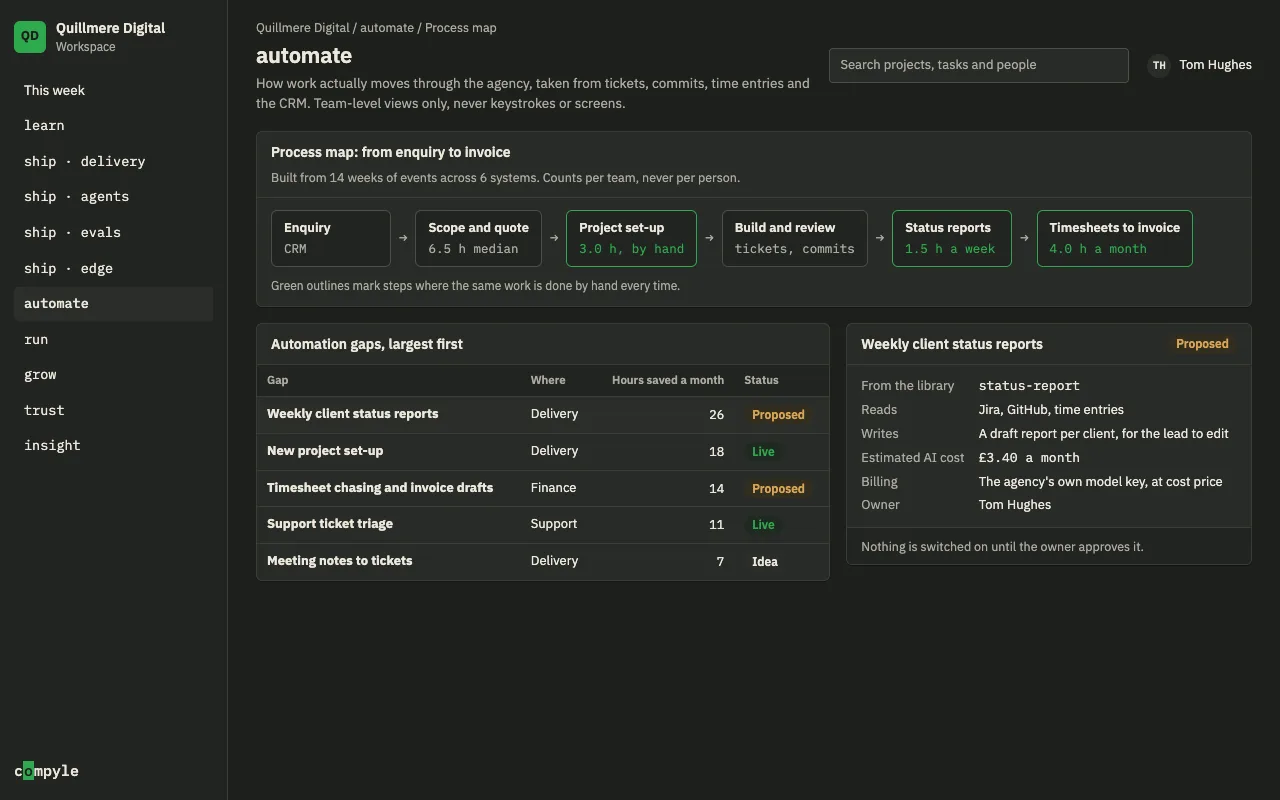
Task: Go to ship · agents
Action: (113, 197)
